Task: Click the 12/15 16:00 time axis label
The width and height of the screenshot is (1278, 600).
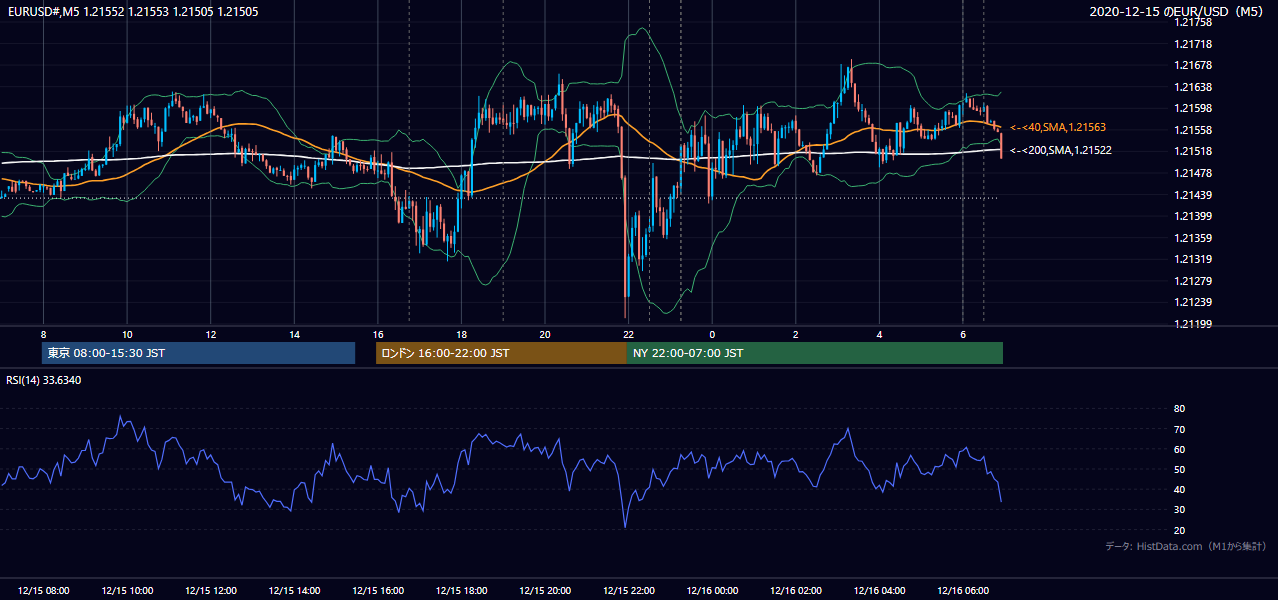Action: 378,591
